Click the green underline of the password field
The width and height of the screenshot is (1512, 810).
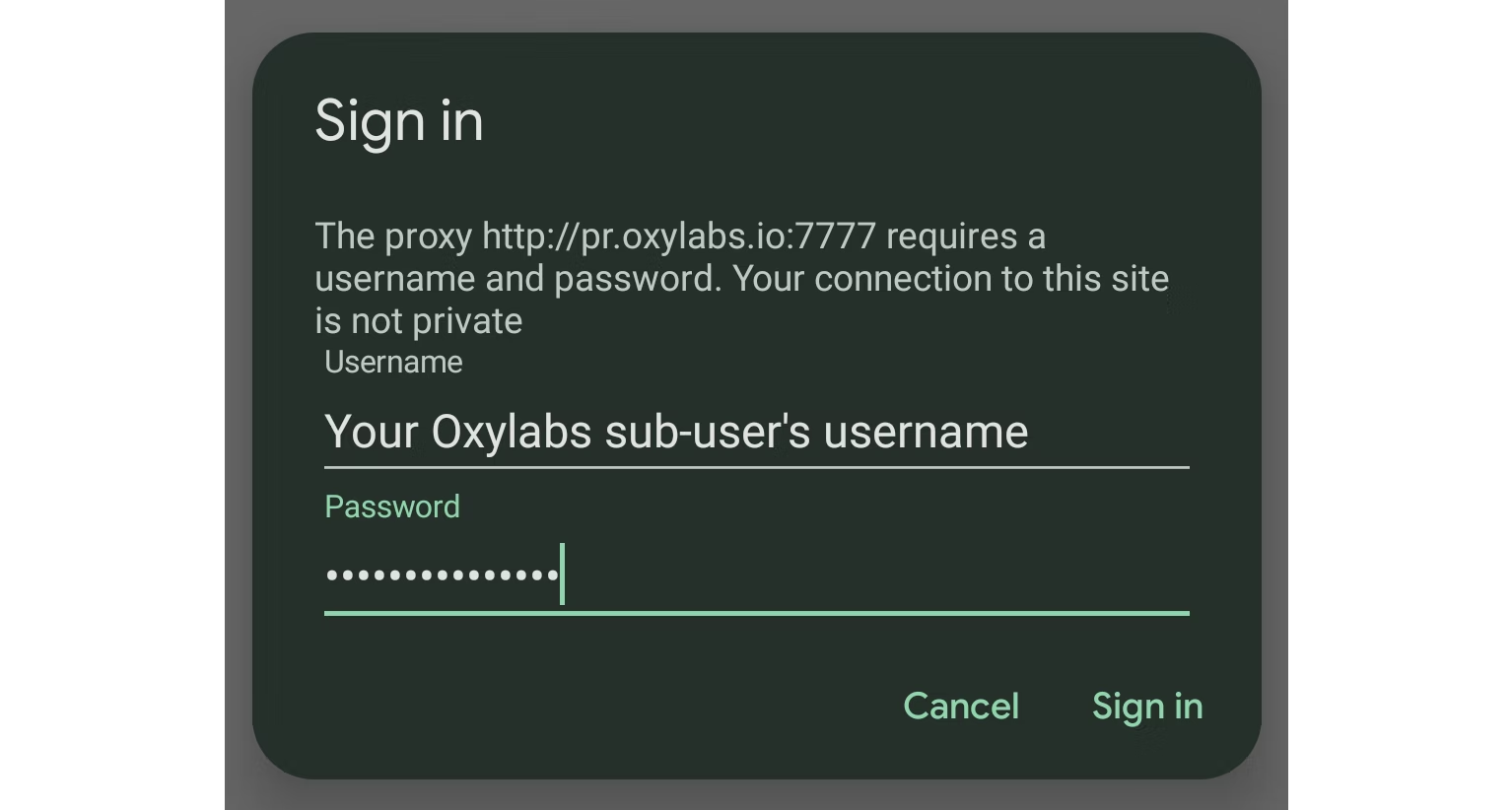756,614
